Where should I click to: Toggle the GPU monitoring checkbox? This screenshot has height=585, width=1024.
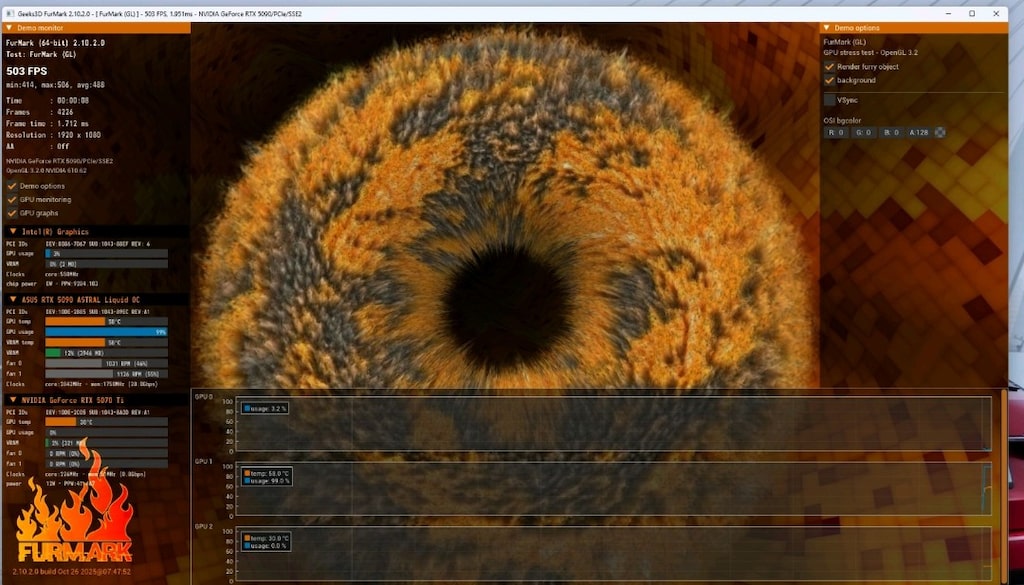12,200
